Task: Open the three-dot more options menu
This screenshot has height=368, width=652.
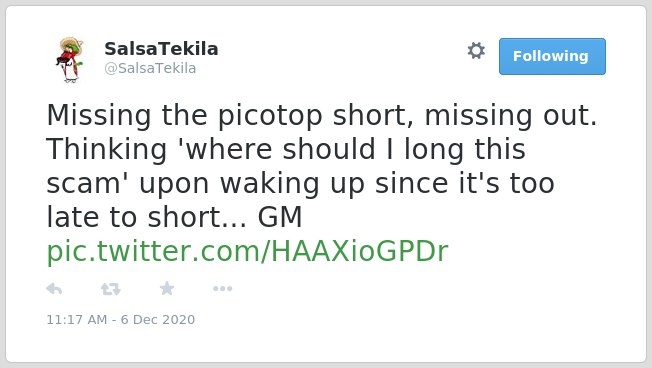Action: pyautogui.click(x=222, y=289)
